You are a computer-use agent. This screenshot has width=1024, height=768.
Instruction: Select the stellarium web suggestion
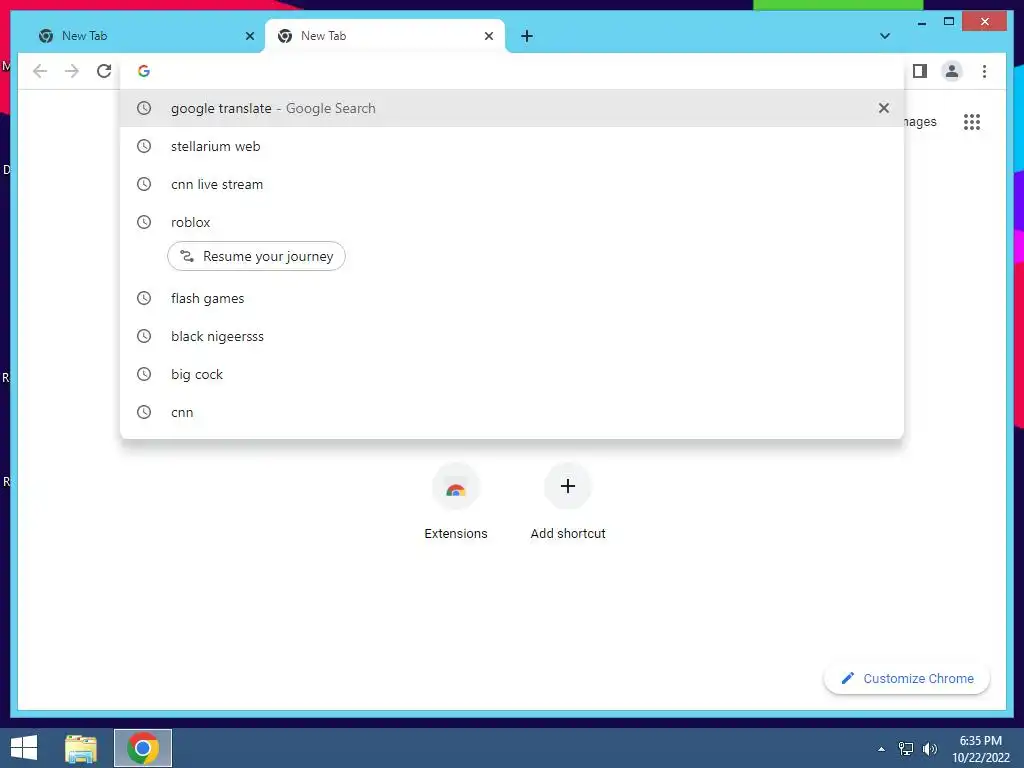tap(512, 146)
